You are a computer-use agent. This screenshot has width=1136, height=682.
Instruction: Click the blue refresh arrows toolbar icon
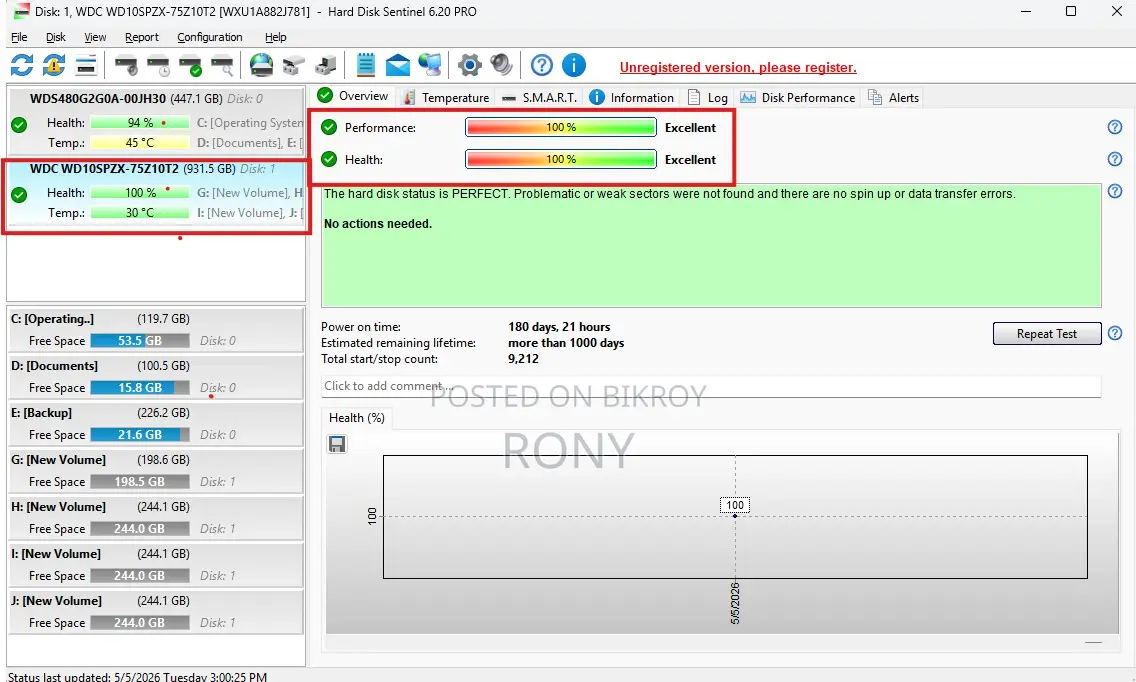(22, 65)
